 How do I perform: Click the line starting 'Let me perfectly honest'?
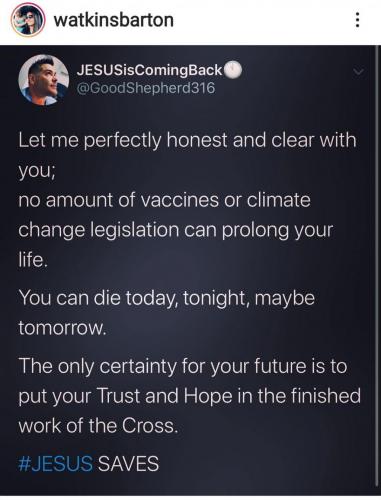[187, 140]
